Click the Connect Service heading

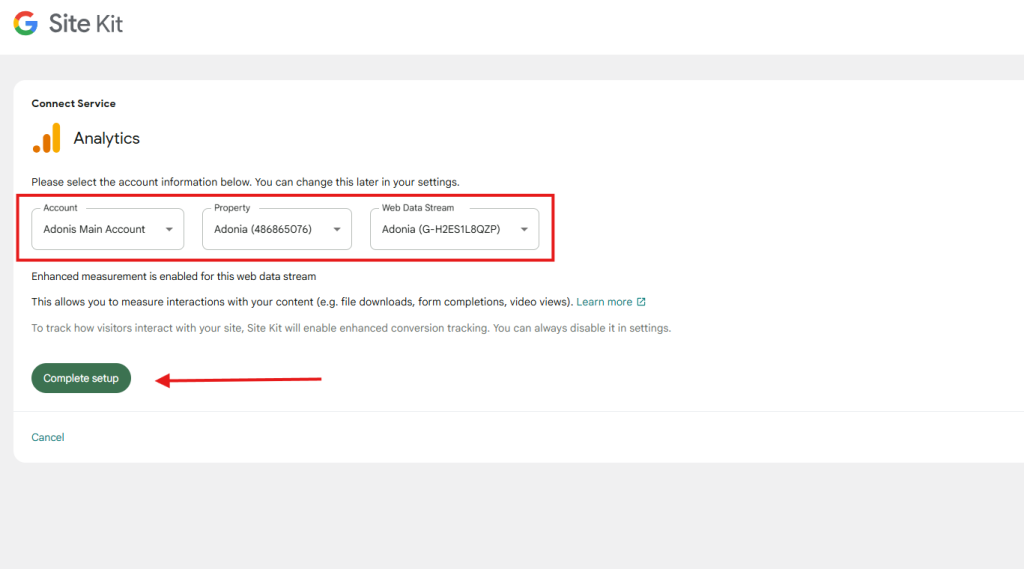coord(73,103)
